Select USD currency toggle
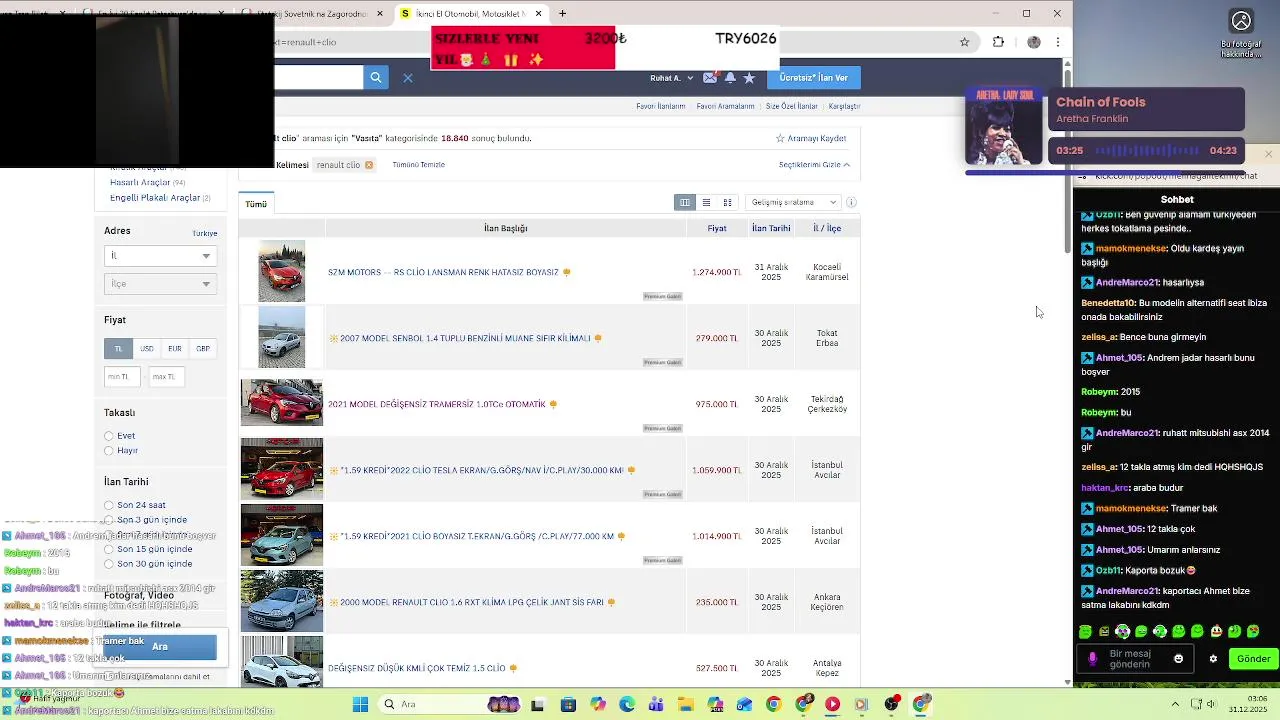1280x720 pixels. (147, 349)
